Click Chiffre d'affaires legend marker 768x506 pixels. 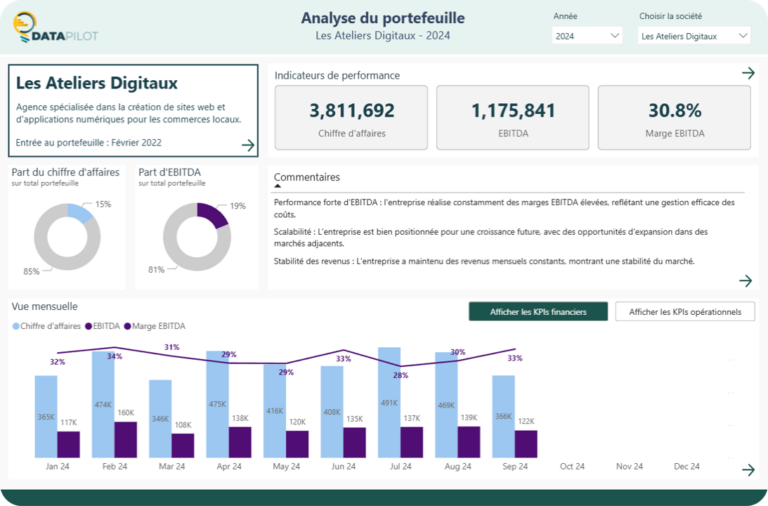(x=16, y=326)
